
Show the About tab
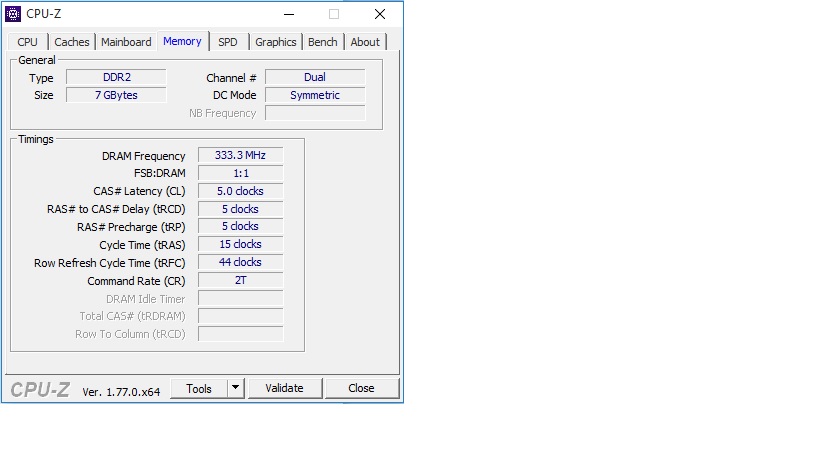tap(365, 42)
